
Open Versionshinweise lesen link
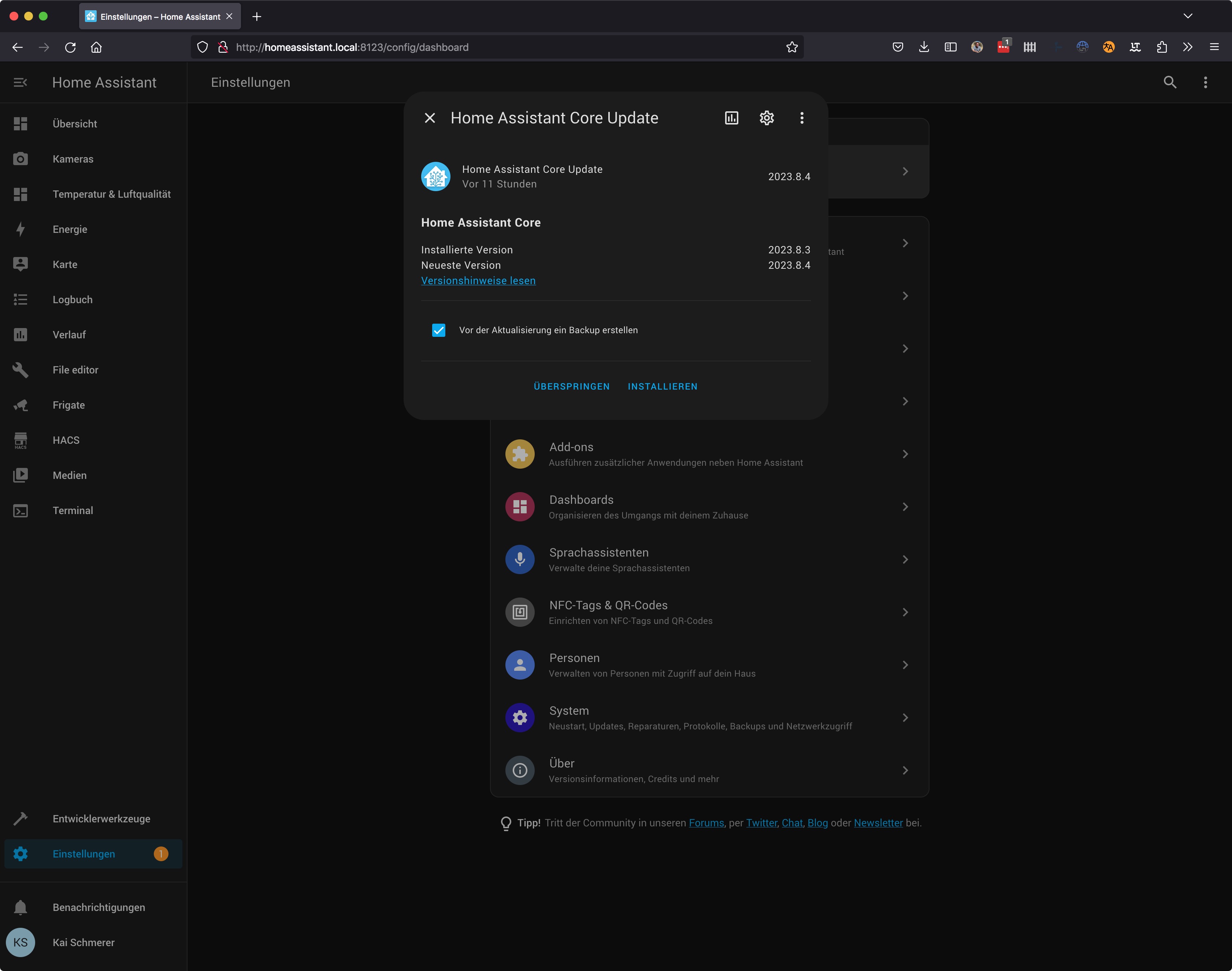click(x=478, y=281)
